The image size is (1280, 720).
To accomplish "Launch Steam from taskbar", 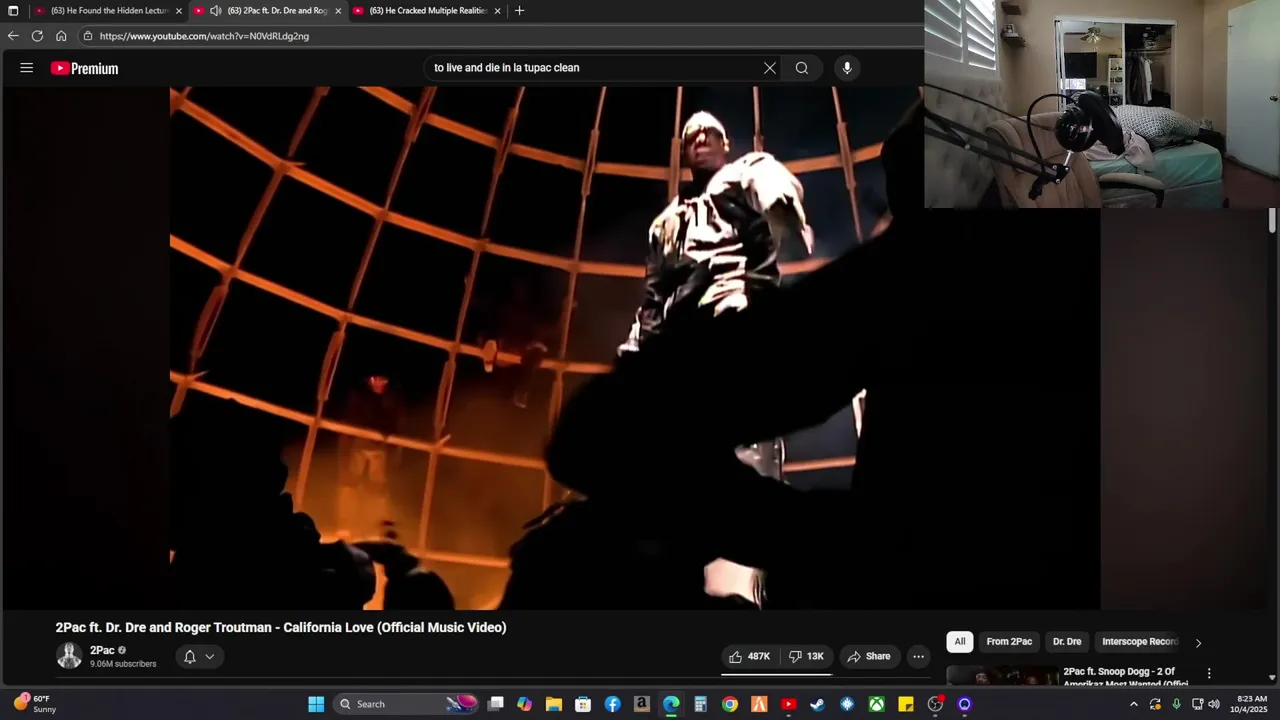I will pos(817,704).
